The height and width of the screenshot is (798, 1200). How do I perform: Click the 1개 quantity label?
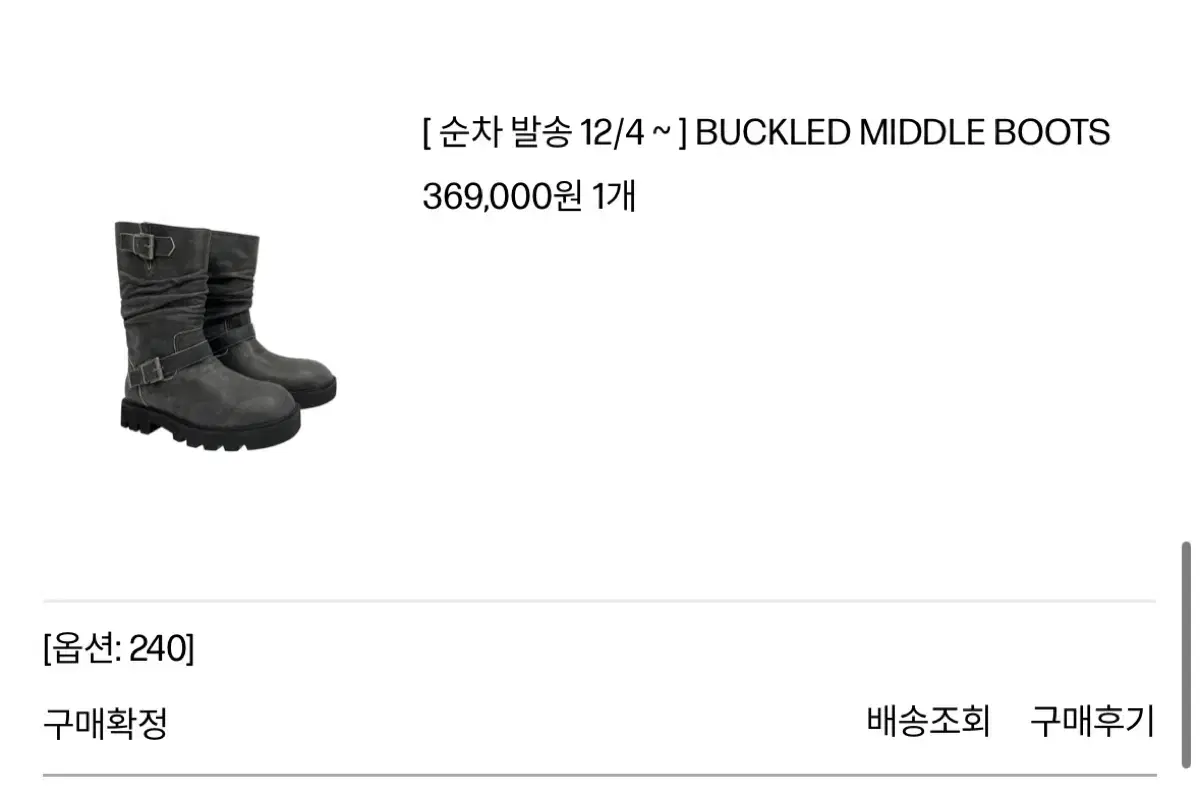pos(614,196)
